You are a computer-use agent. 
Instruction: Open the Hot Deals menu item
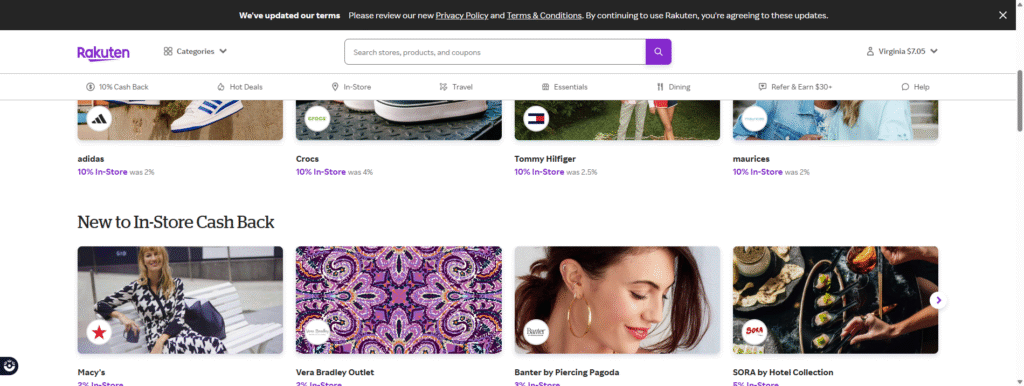coord(240,87)
